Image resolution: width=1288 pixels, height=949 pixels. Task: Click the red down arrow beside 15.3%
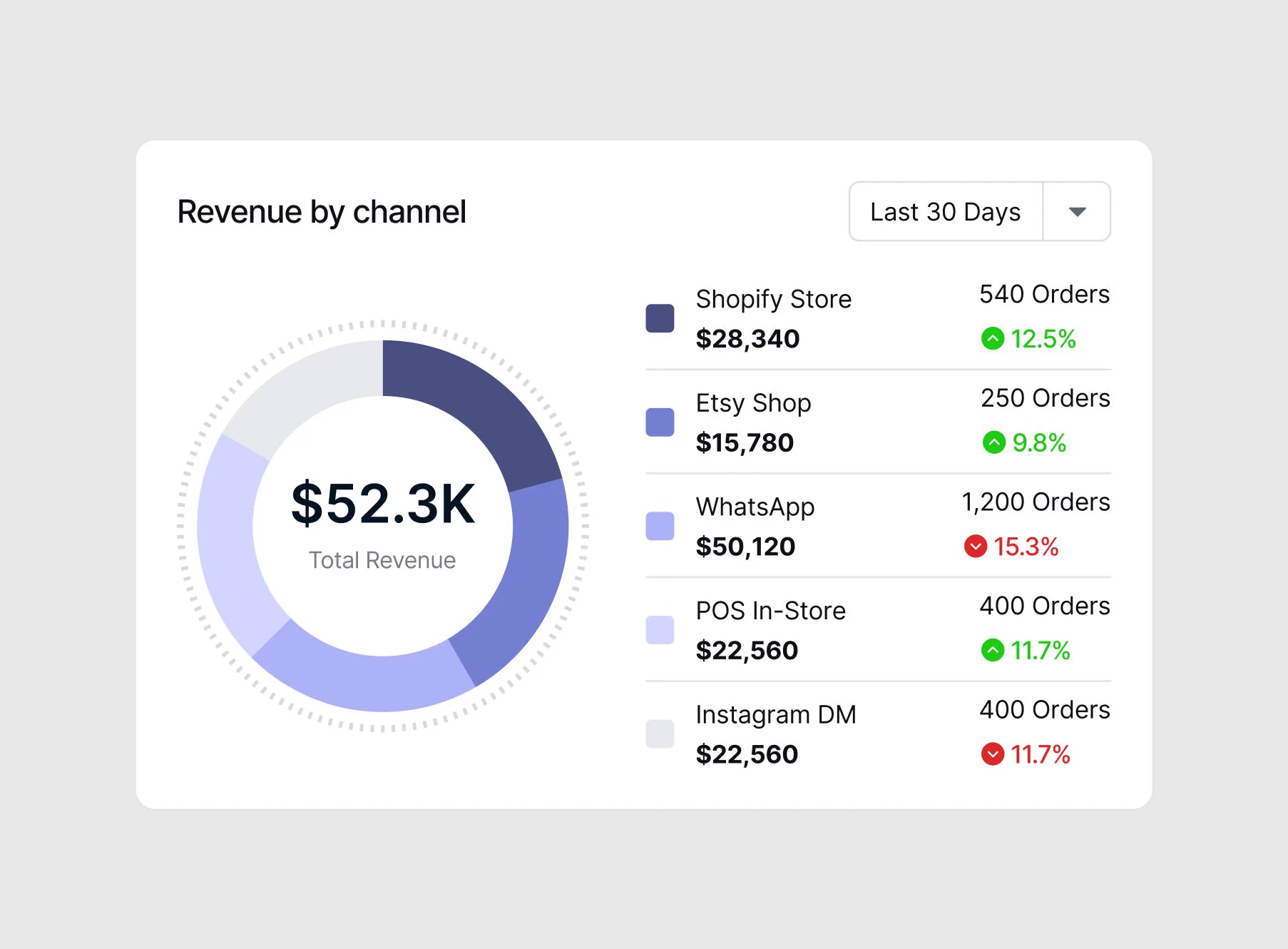975,547
